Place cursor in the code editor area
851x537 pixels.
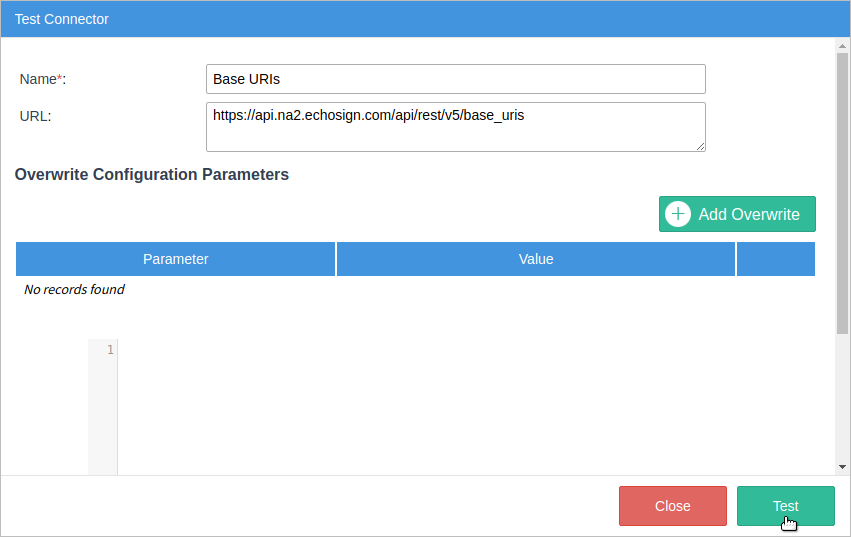point(470,400)
